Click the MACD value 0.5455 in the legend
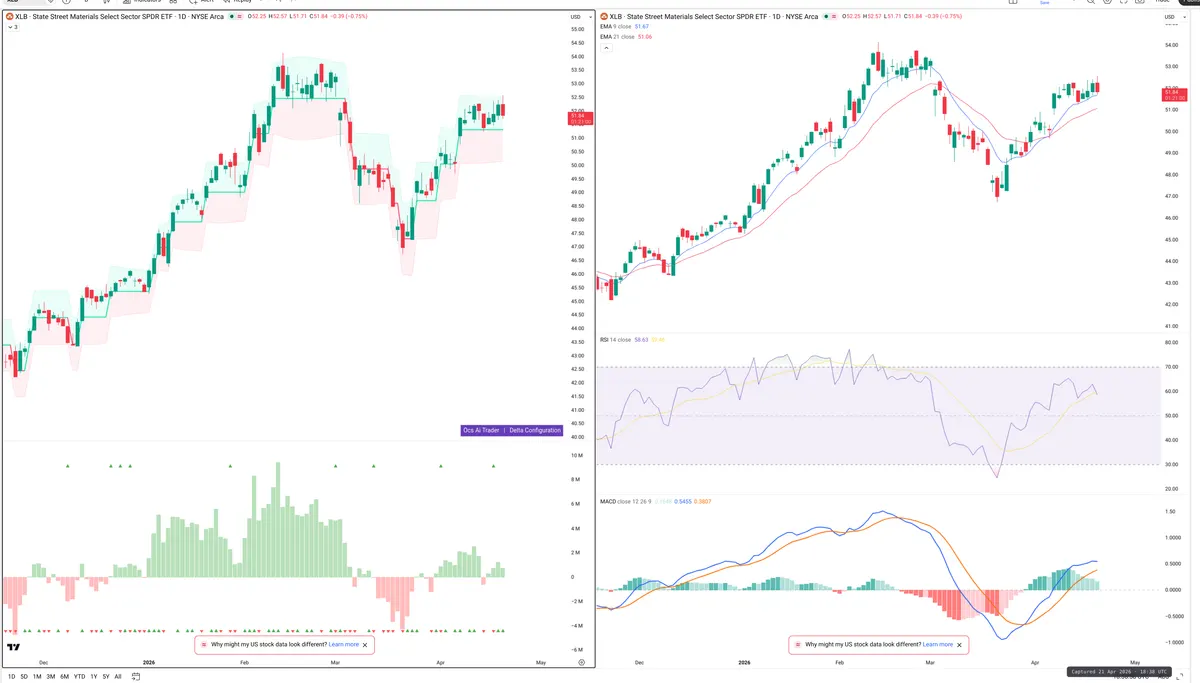This screenshot has width=1200, height=683. (x=683, y=501)
